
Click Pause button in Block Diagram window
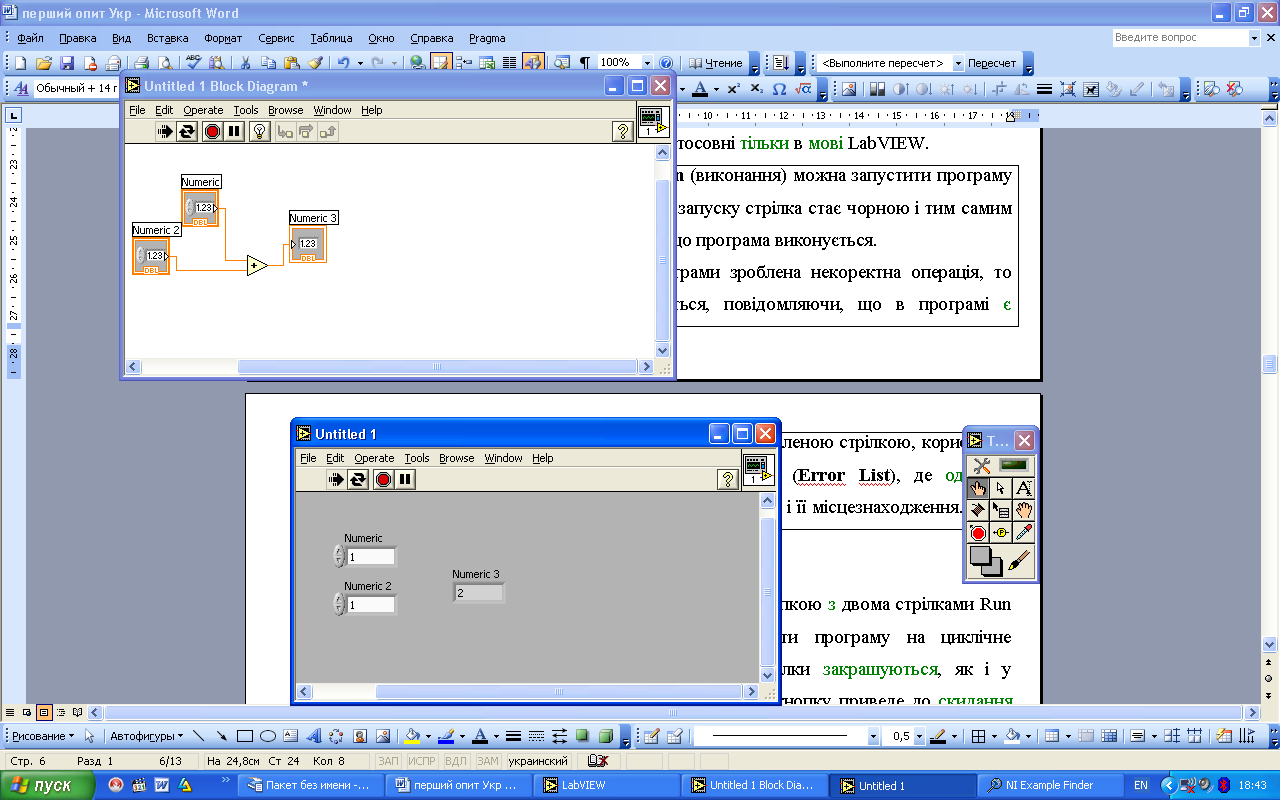pos(234,131)
